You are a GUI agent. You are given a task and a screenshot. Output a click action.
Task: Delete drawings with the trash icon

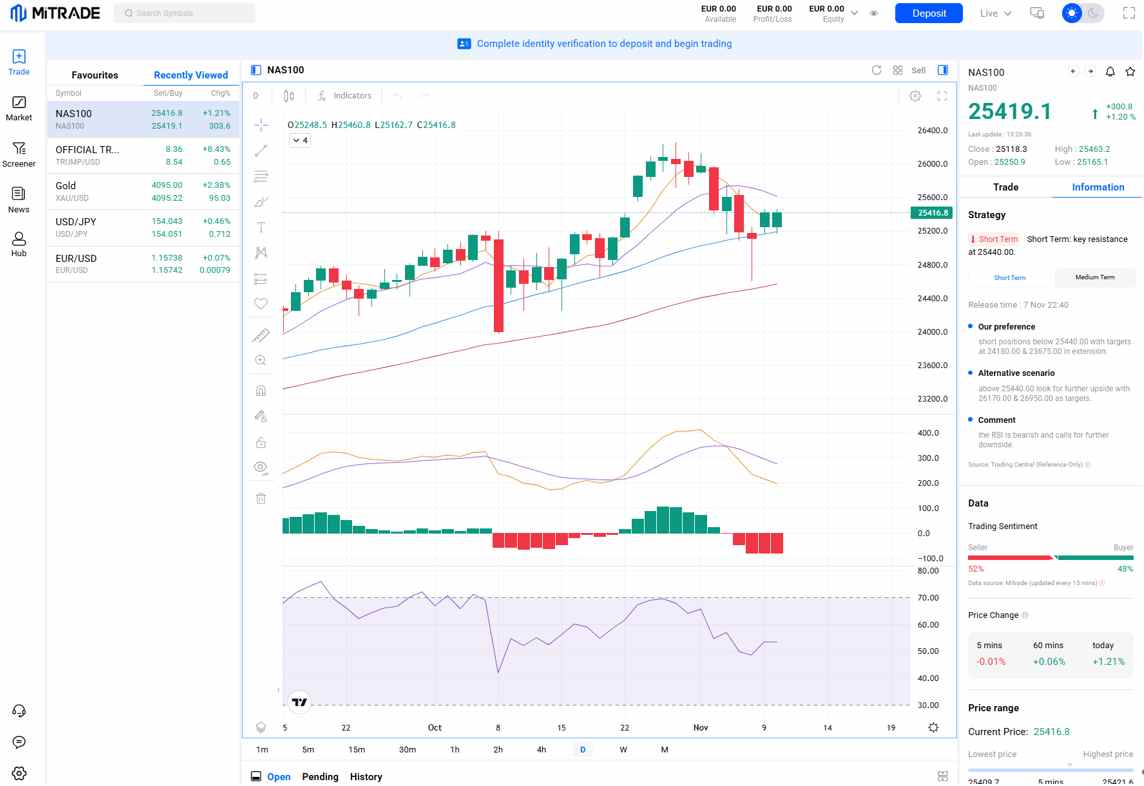(x=261, y=498)
